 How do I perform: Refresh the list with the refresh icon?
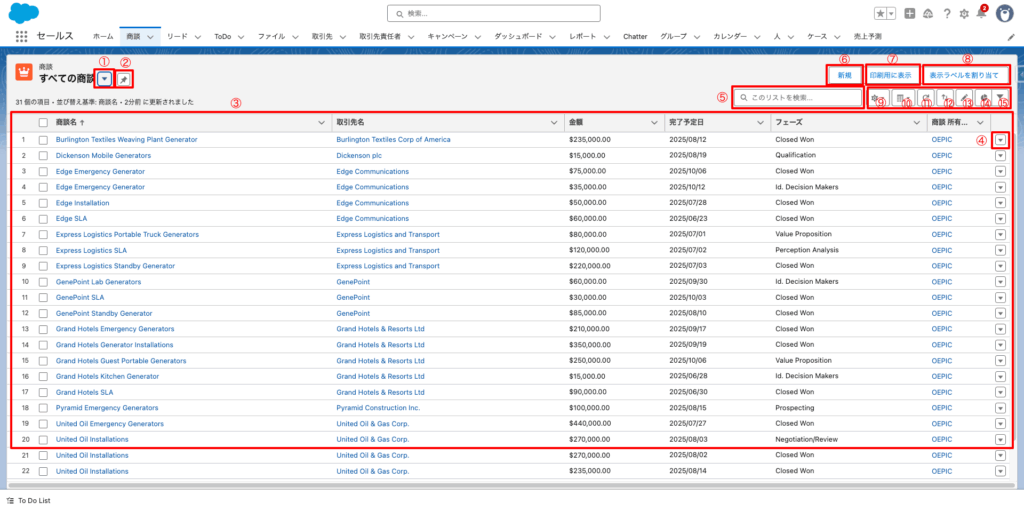tap(924, 98)
